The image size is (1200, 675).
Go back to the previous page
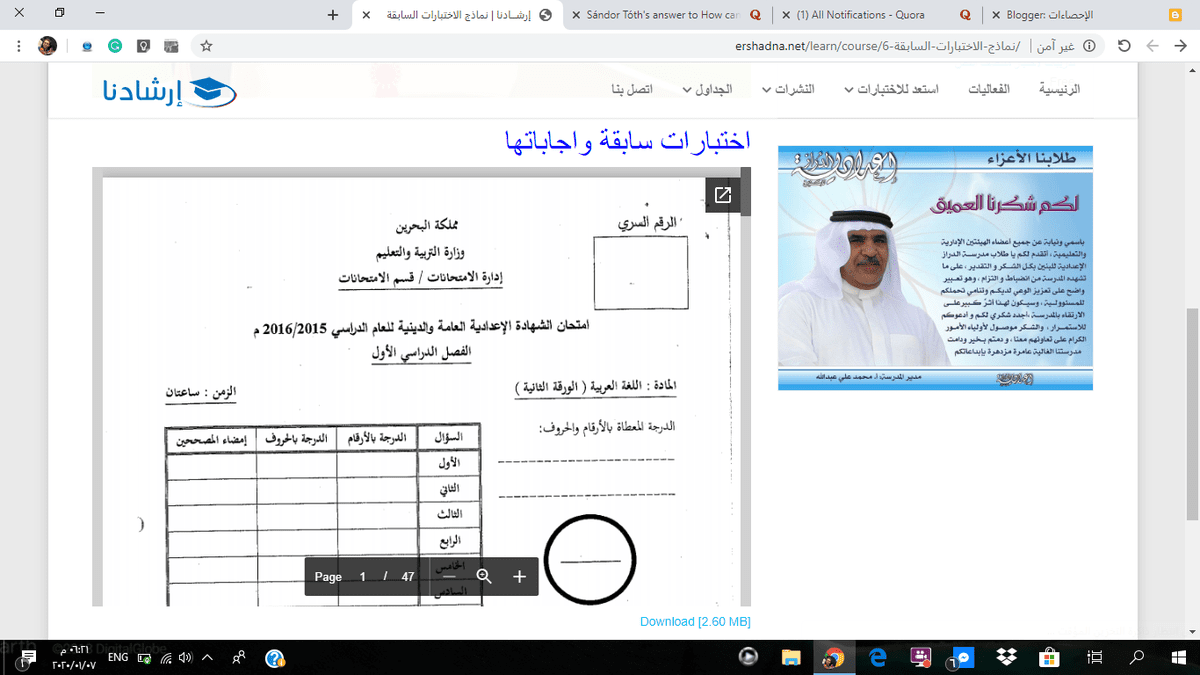pyautogui.click(x=1182, y=46)
